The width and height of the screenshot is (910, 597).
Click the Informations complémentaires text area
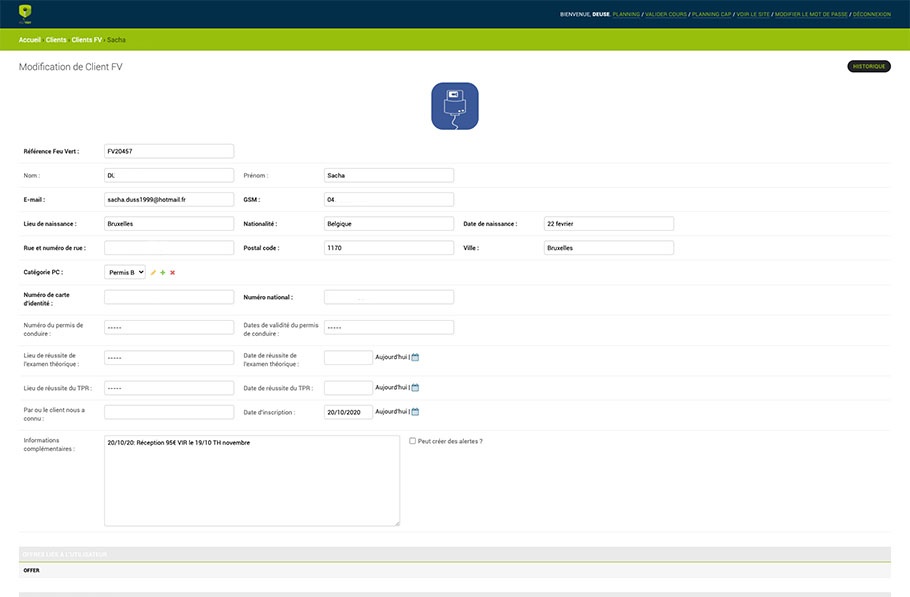251,480
